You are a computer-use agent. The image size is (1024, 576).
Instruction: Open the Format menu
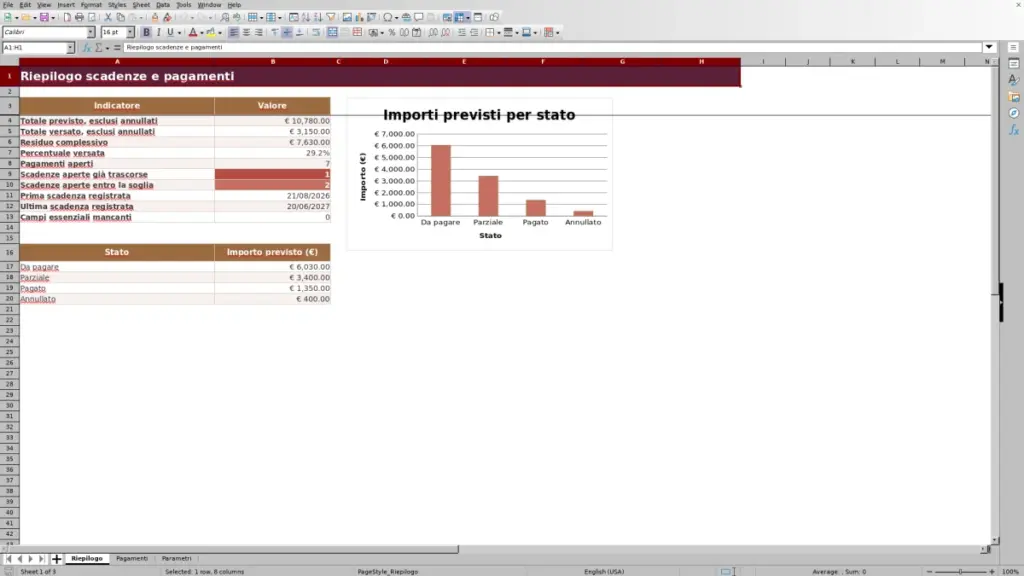91,5
